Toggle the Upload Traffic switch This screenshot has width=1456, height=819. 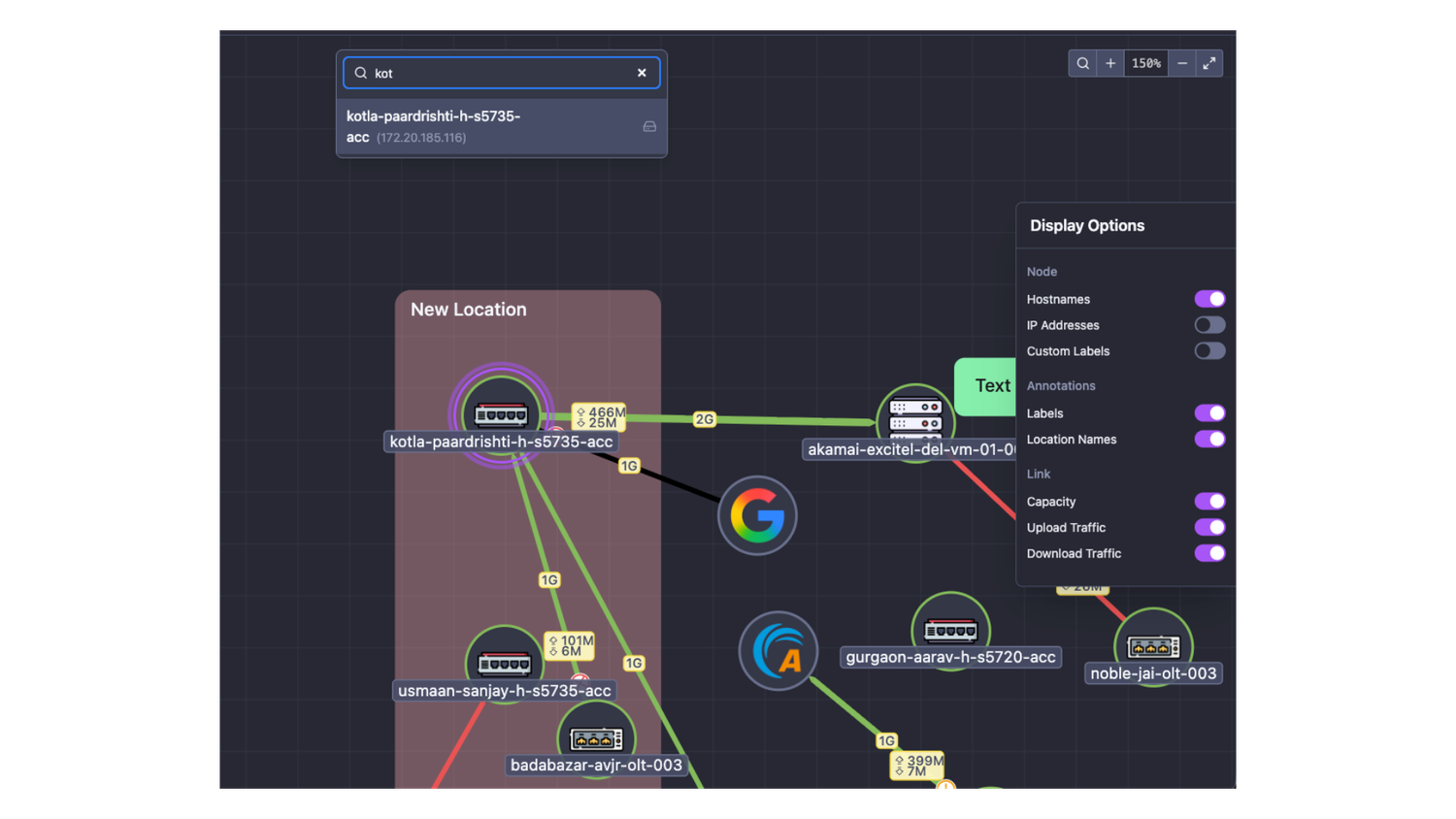point(1209,528)
